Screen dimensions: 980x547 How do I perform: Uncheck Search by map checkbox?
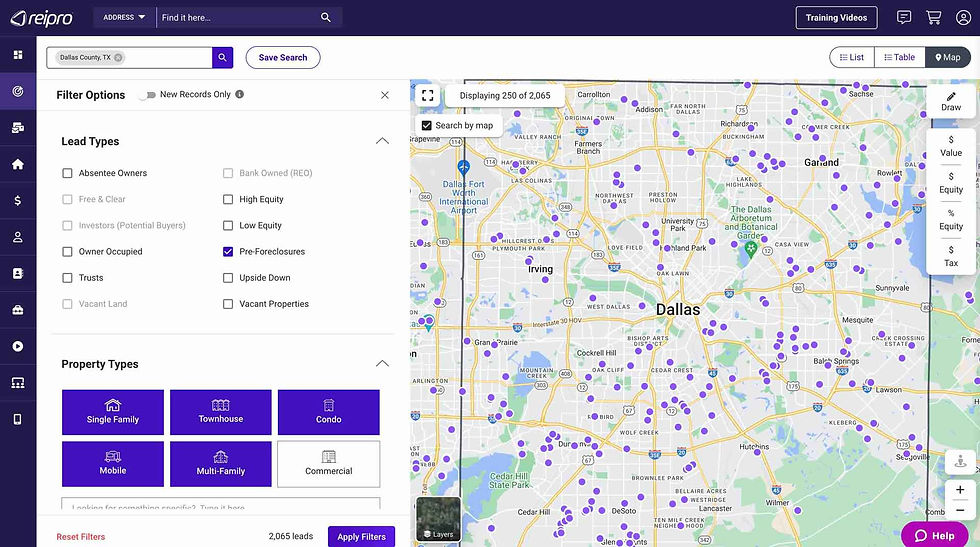coord(427,126)
